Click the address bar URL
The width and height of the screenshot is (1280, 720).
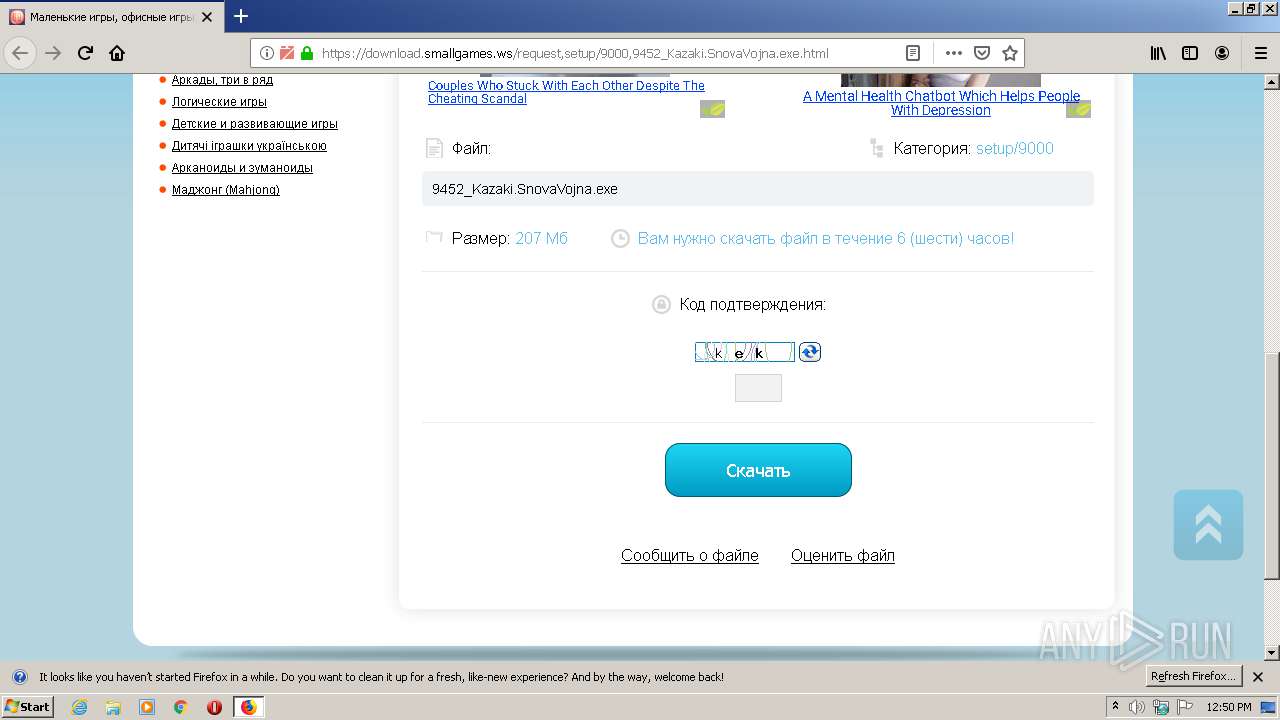click(575, 53)
